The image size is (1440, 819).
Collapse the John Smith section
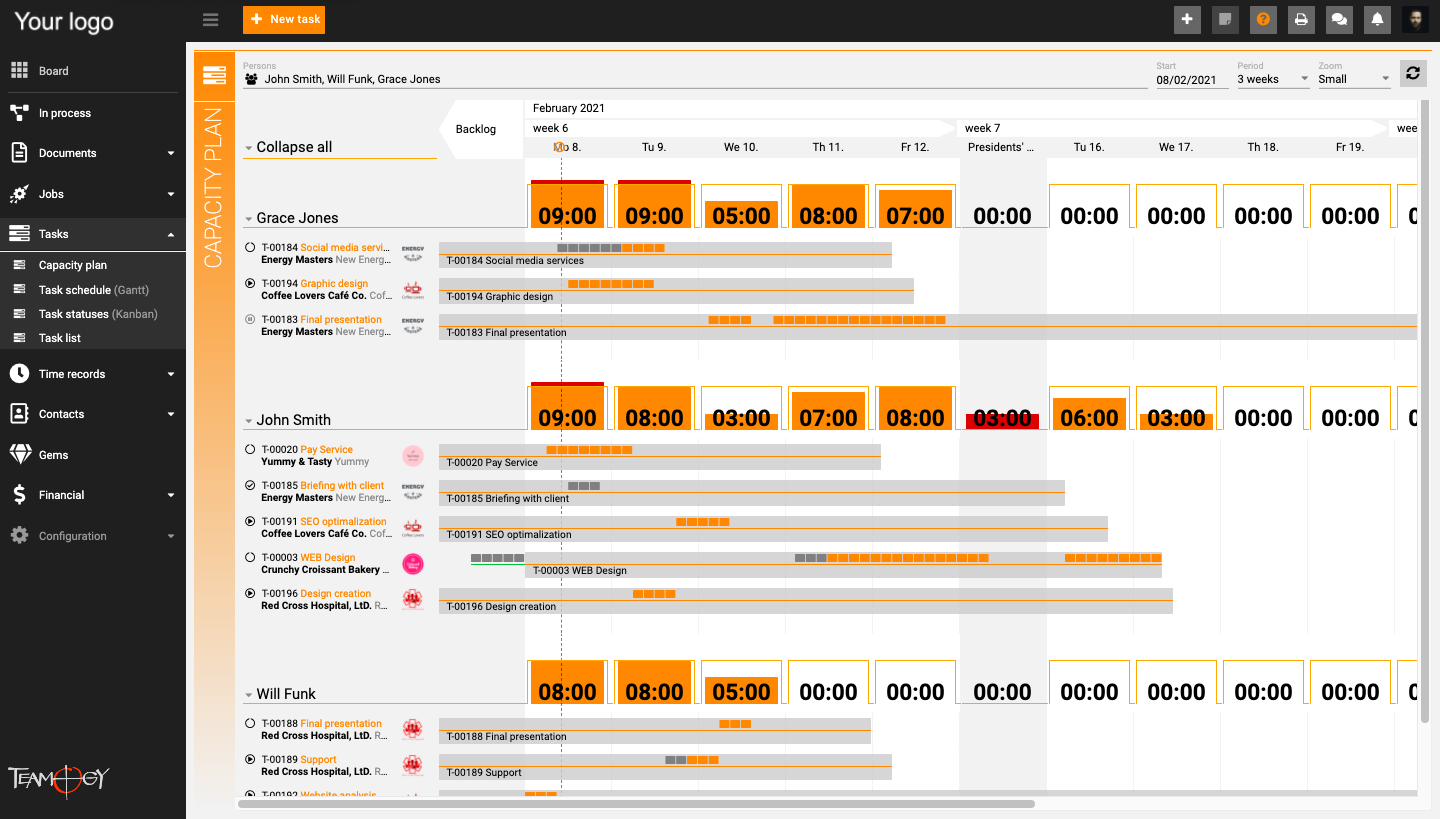pyautogui.click(x=248, y=421)
